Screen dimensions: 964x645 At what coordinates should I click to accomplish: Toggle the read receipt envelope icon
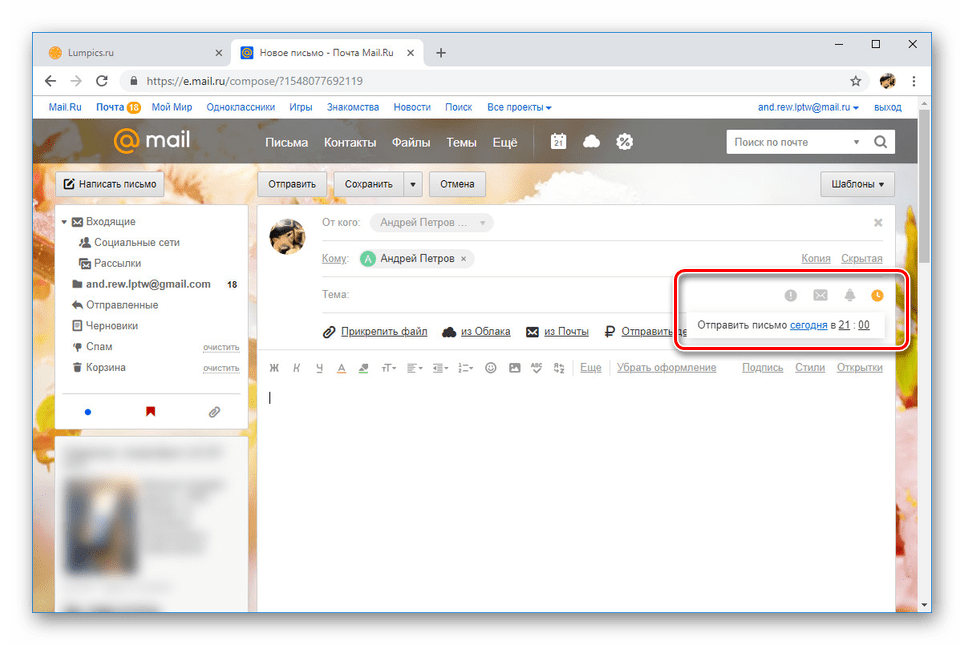tap(820, 295)
